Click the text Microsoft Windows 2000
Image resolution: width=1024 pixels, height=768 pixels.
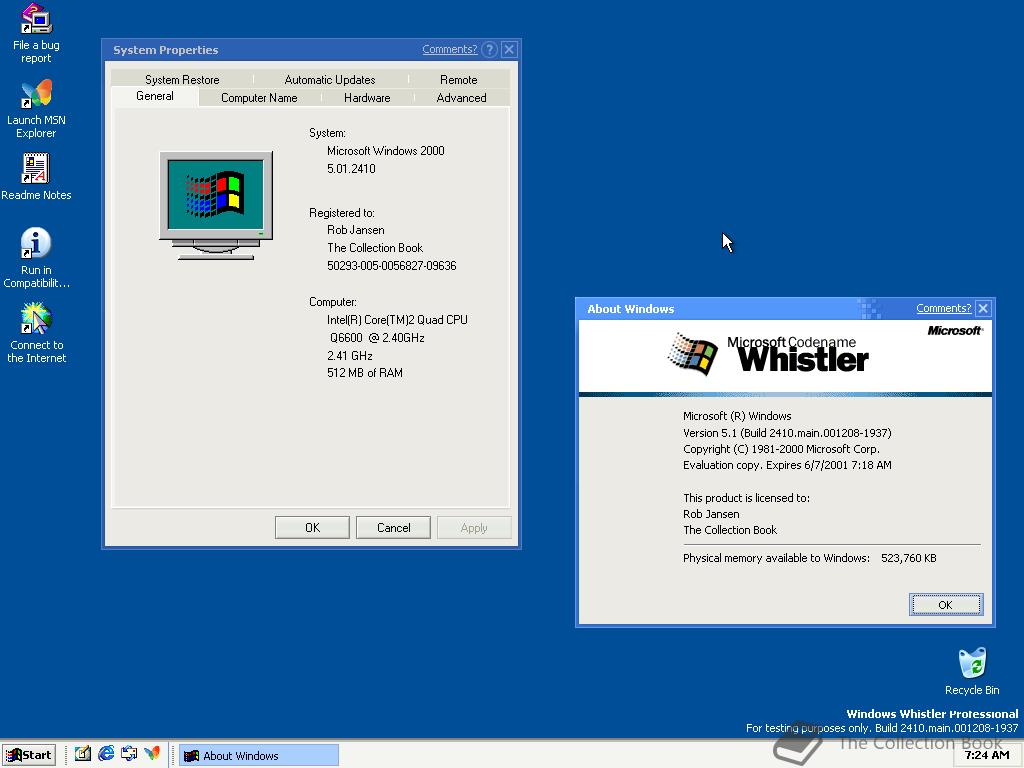386,151
